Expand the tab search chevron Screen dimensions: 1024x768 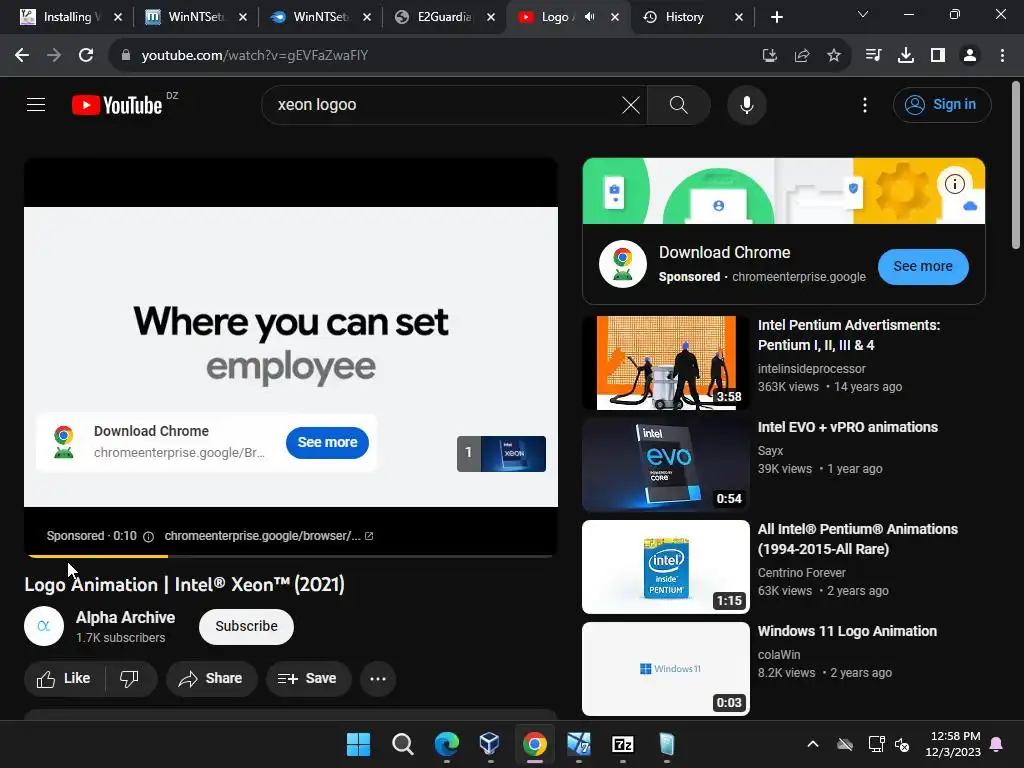pyautogui.click(x=863, y=14)
